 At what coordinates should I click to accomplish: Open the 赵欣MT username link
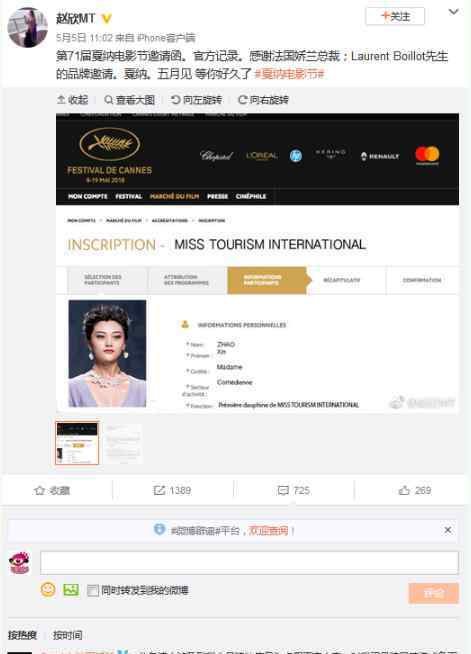(76, 18)
